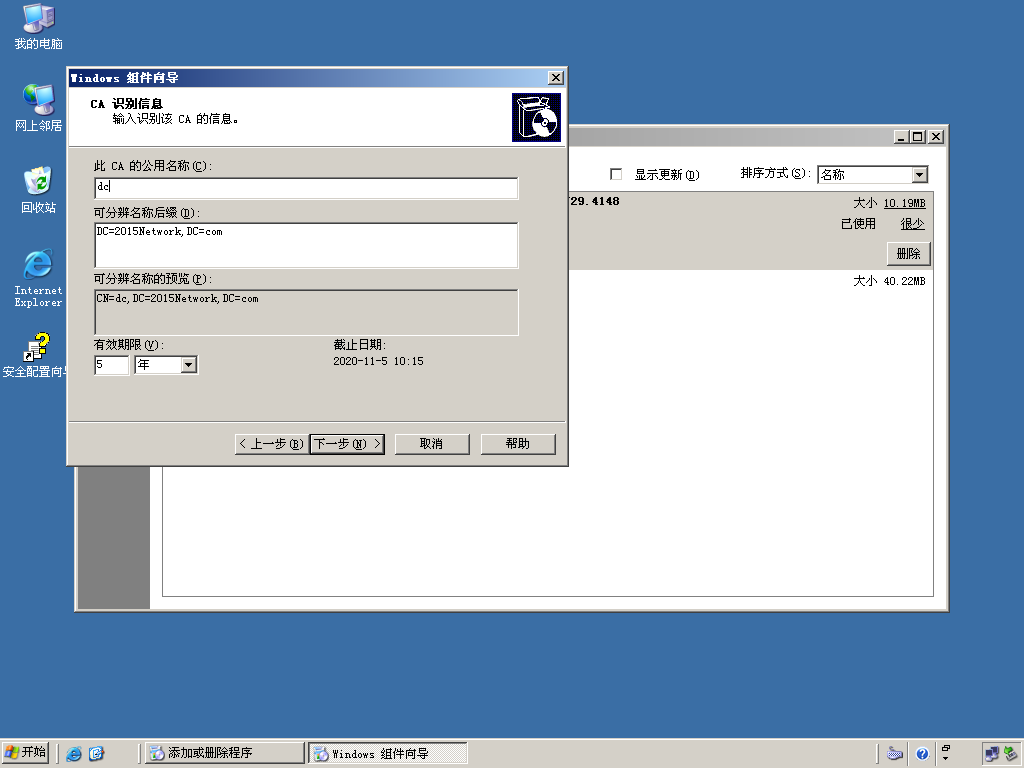
Task: Click the 40.22MB size entry
Action: tap(904, 281)
